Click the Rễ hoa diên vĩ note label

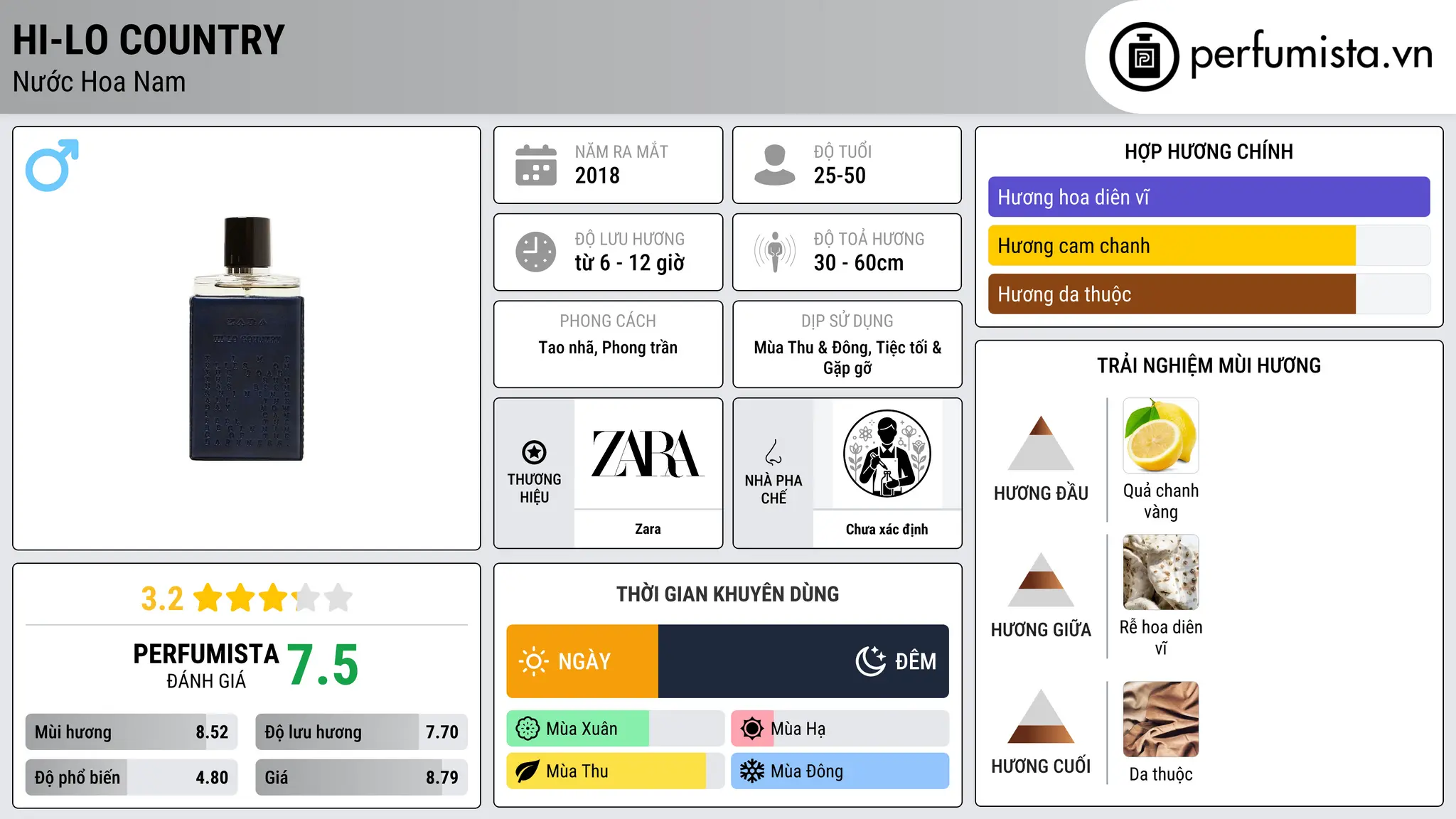tap(1161, 638)
